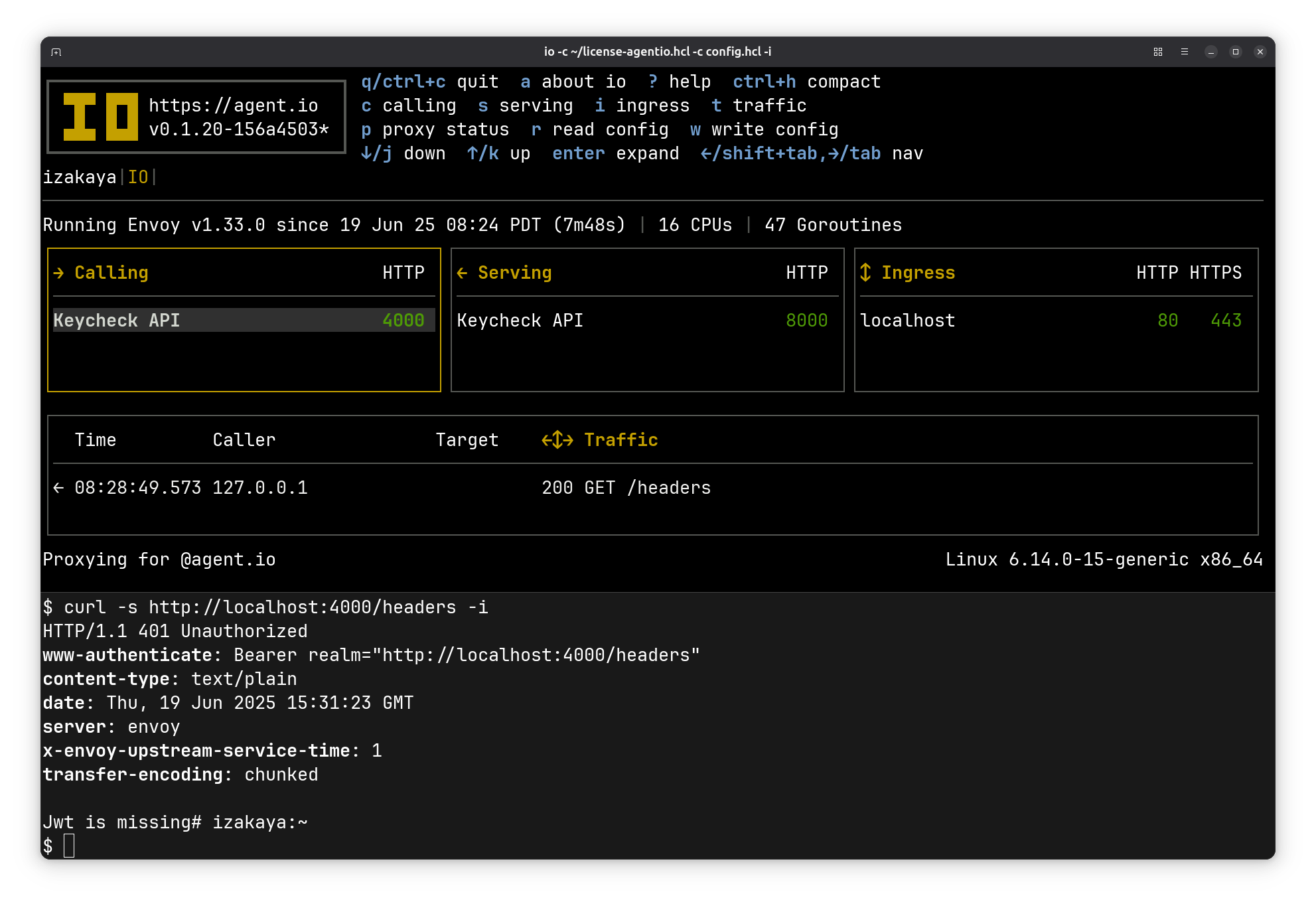Click 'Proxying for @agent.io' status text
The image size is (1316, 904).
pyautogui.click(x=159, y=560)
